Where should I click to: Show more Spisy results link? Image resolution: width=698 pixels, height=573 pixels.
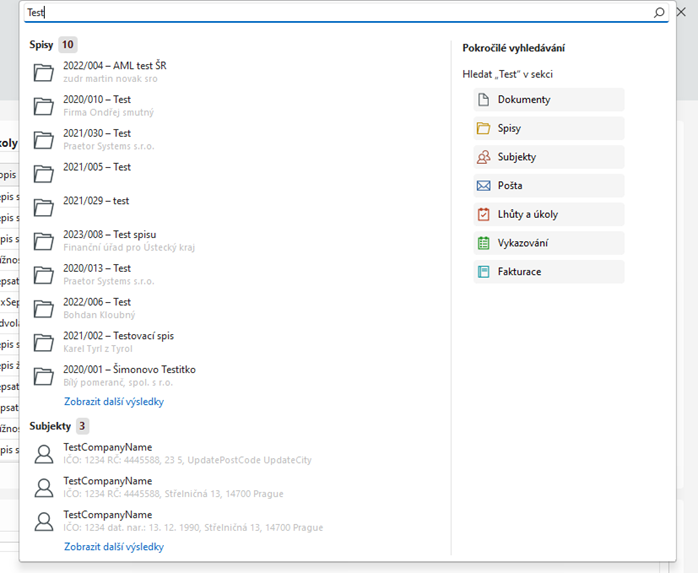point(113,402)
